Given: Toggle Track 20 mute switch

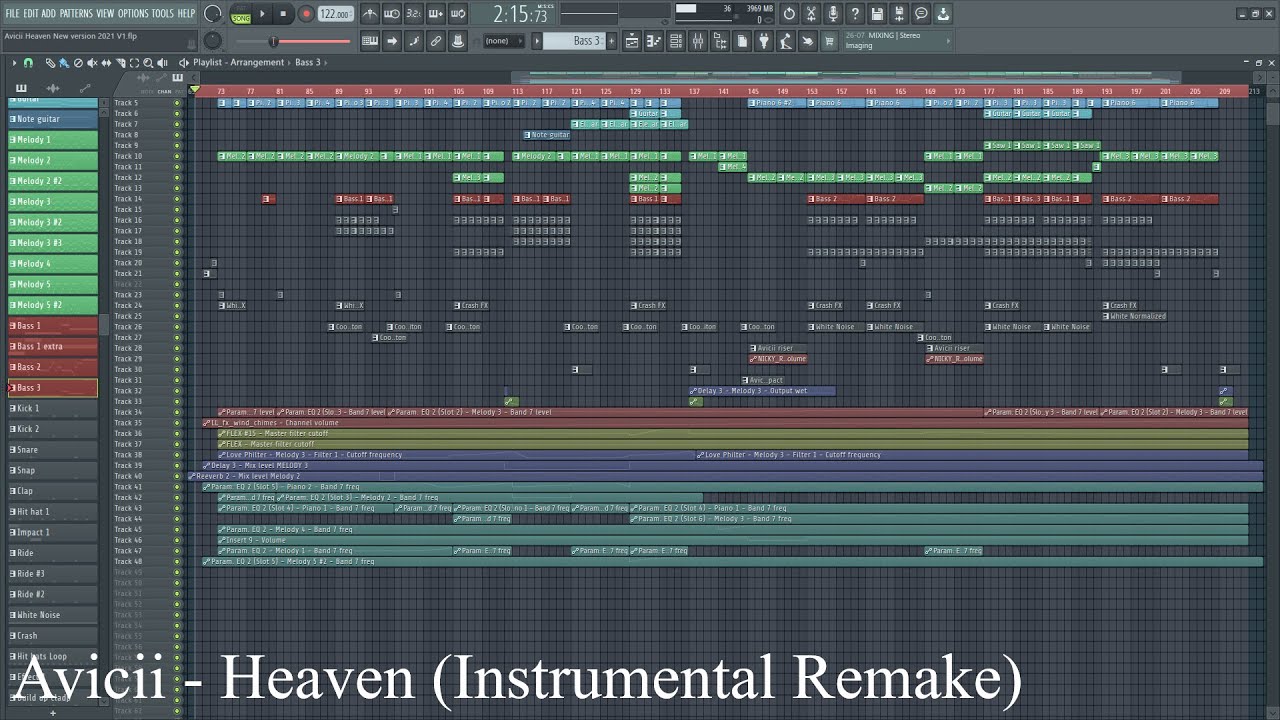Looking at the screenshot, I should (177, 263).
